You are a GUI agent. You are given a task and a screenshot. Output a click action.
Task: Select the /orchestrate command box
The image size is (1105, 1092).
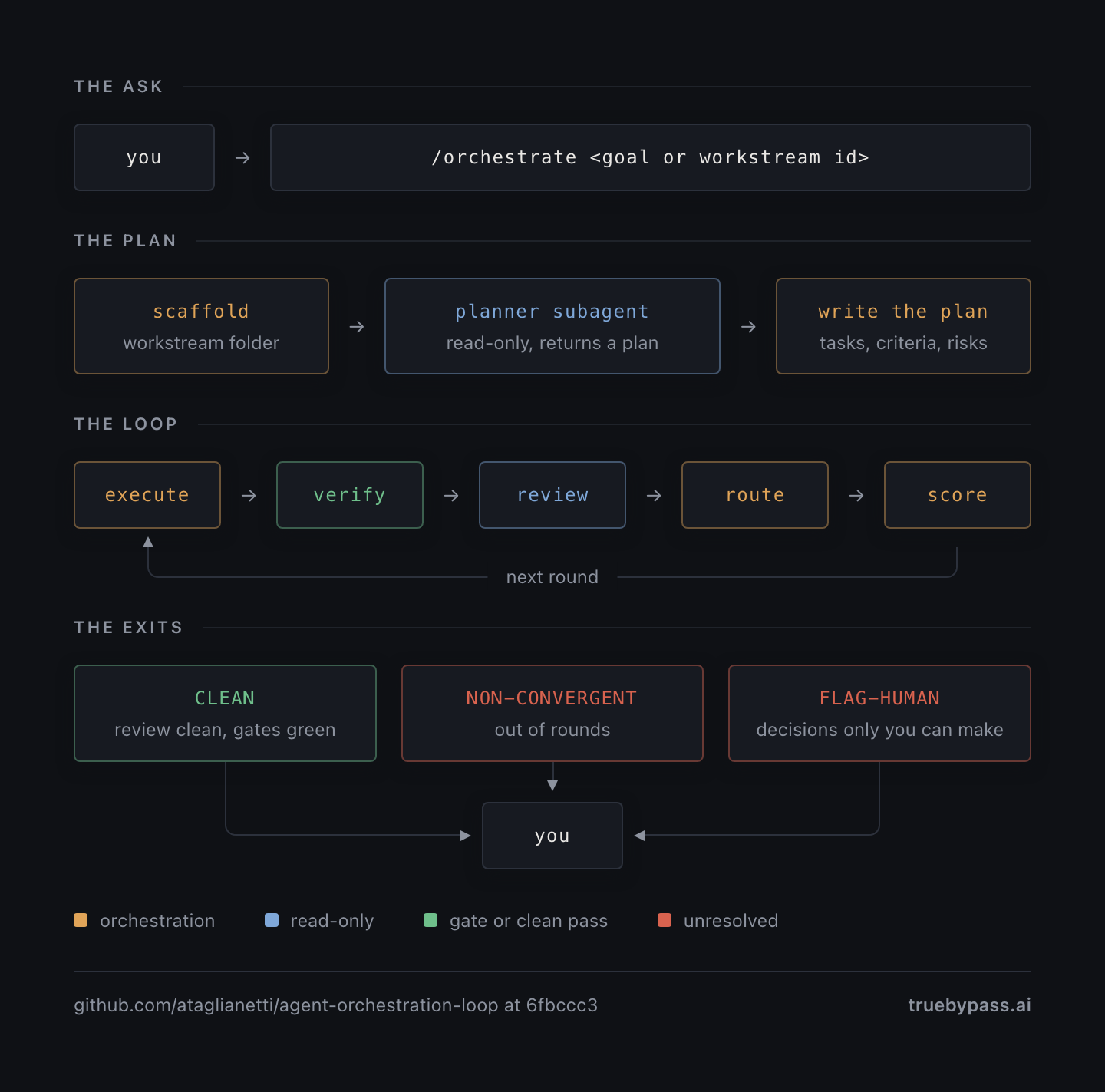(x=651, y=157)
